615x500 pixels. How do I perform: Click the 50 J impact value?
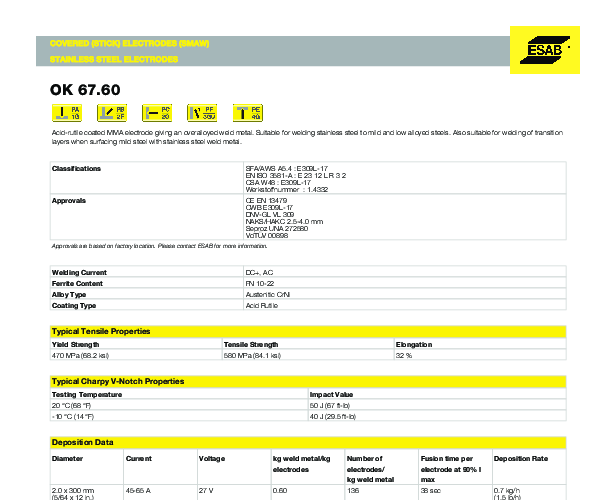click(x=330, y=406)
